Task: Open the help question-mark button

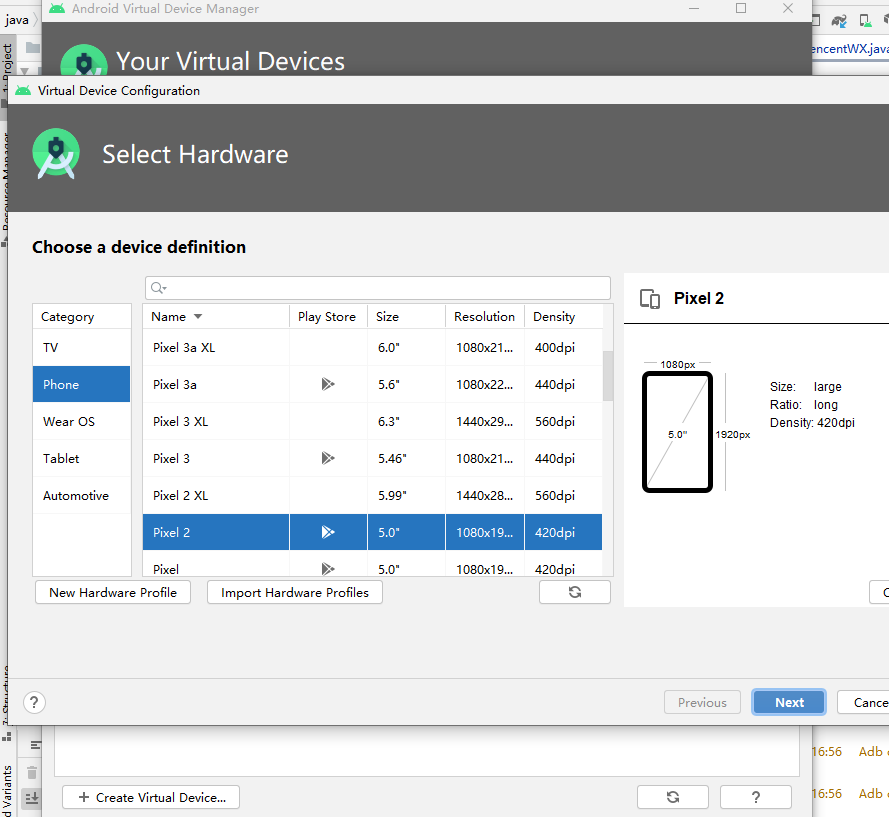Action: coord(34,702)
